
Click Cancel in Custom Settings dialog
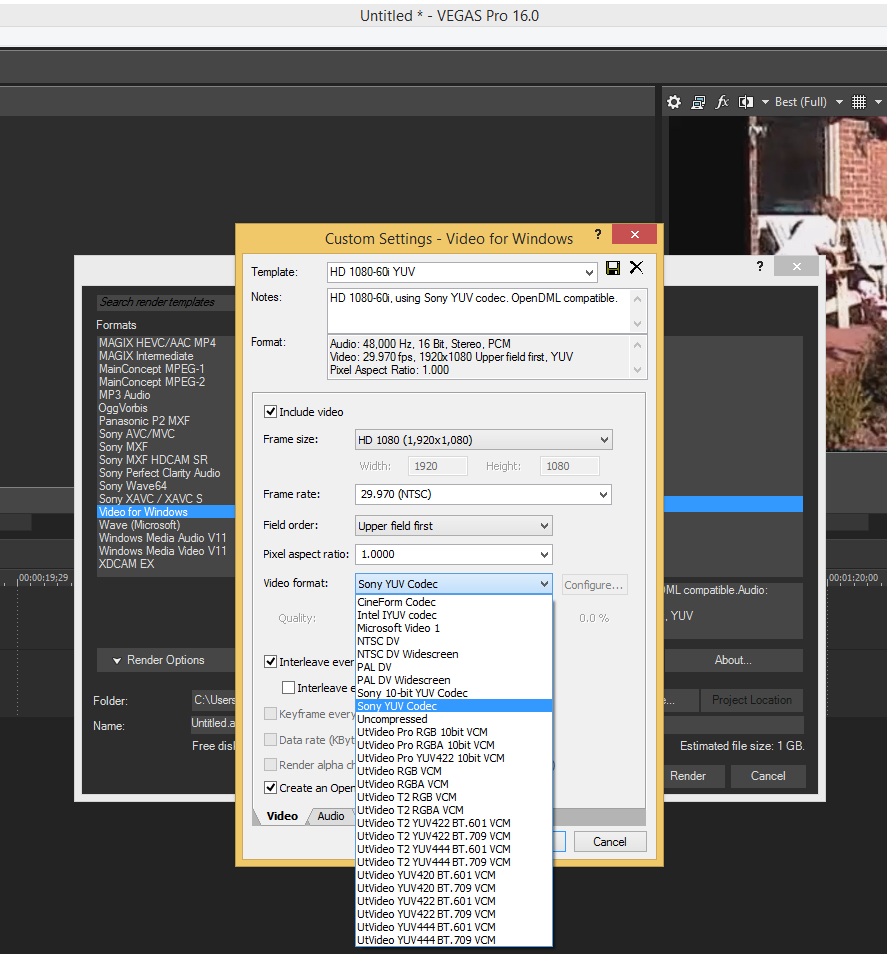tap(609, 842)
